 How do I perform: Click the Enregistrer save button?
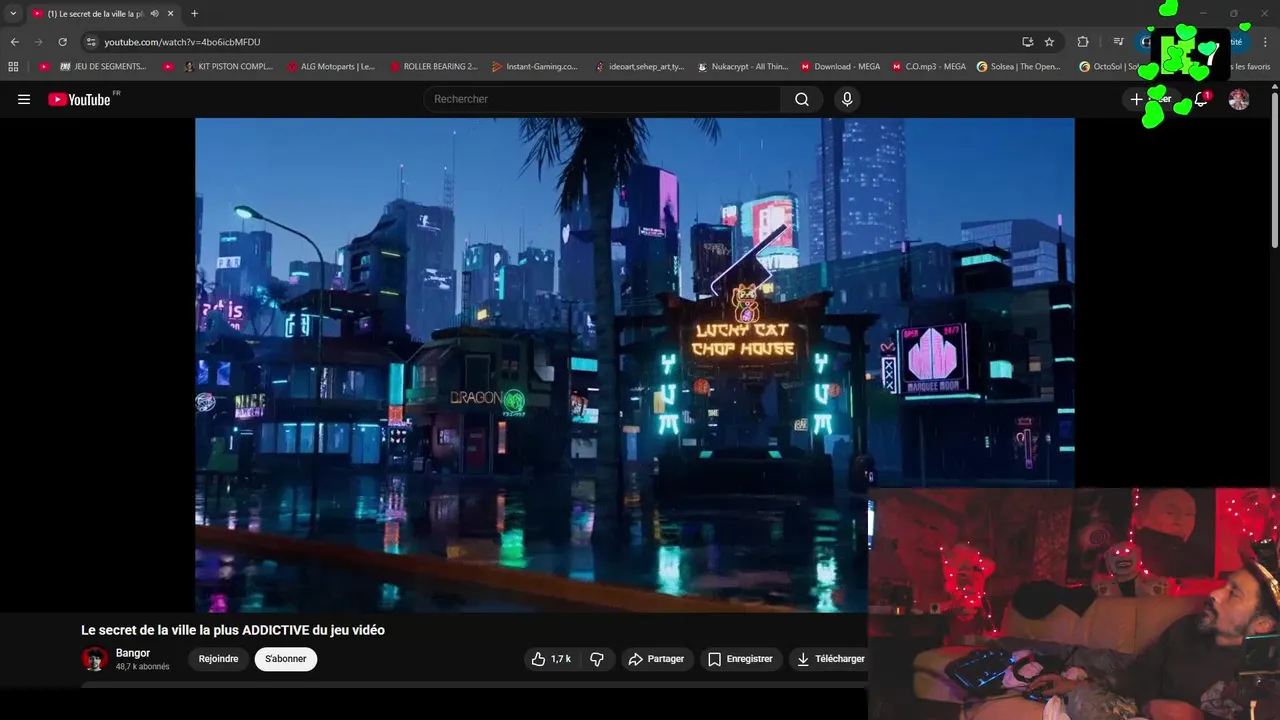[x=740, y=659]
